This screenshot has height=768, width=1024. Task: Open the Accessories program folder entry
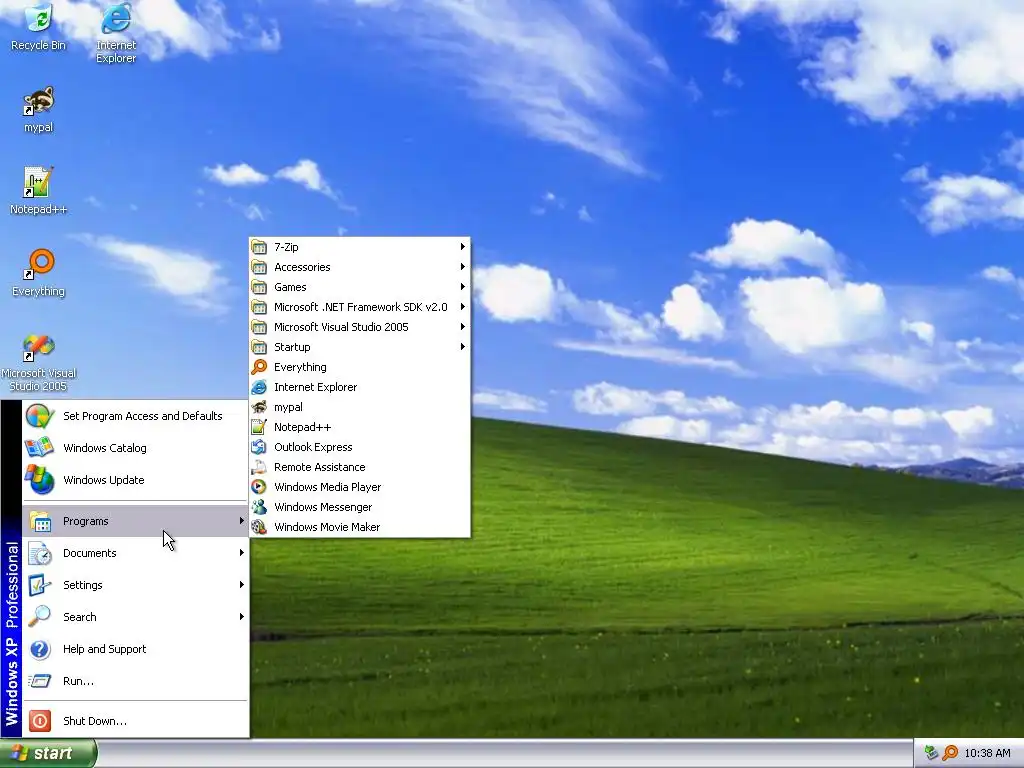tap(360, 267)
